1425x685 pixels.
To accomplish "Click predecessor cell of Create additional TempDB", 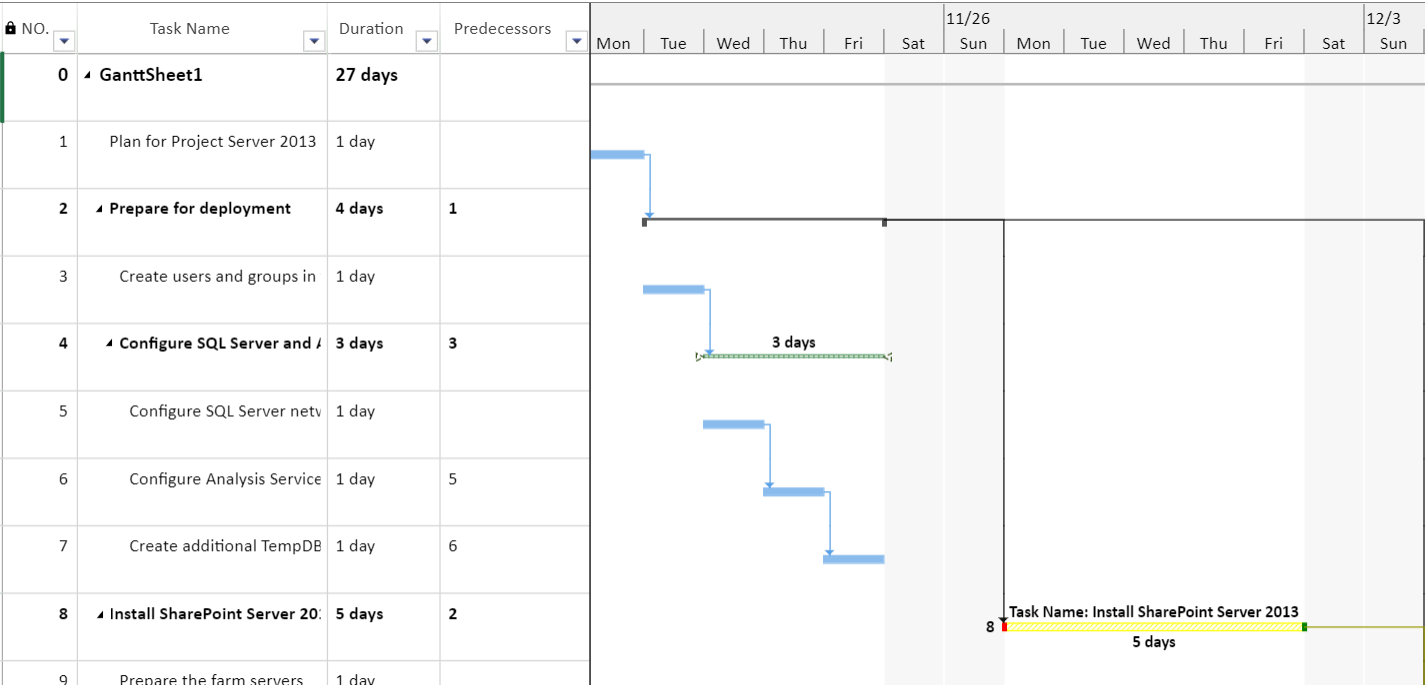I will [x=515, y=559].
